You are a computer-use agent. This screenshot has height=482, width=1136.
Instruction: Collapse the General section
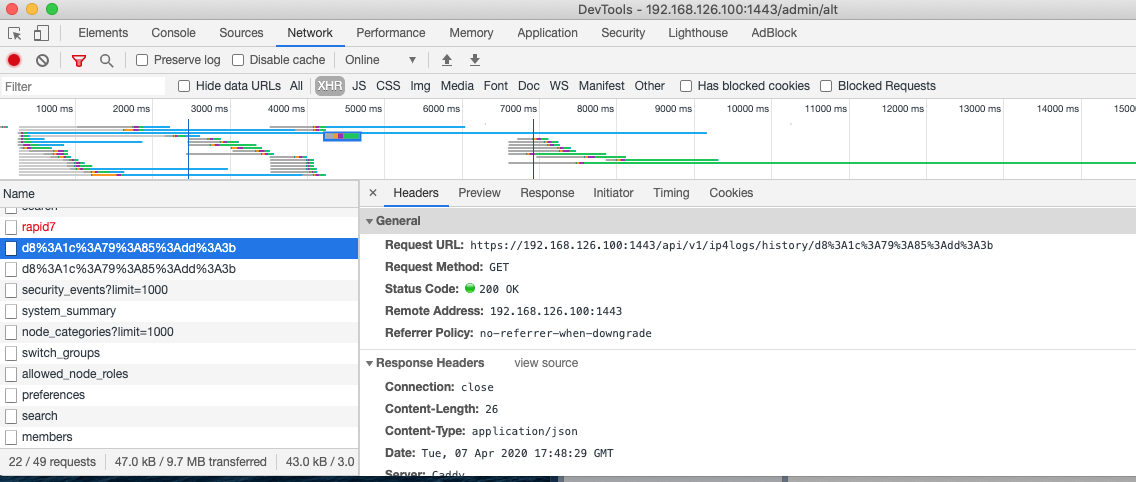click(x=370, y=221)
